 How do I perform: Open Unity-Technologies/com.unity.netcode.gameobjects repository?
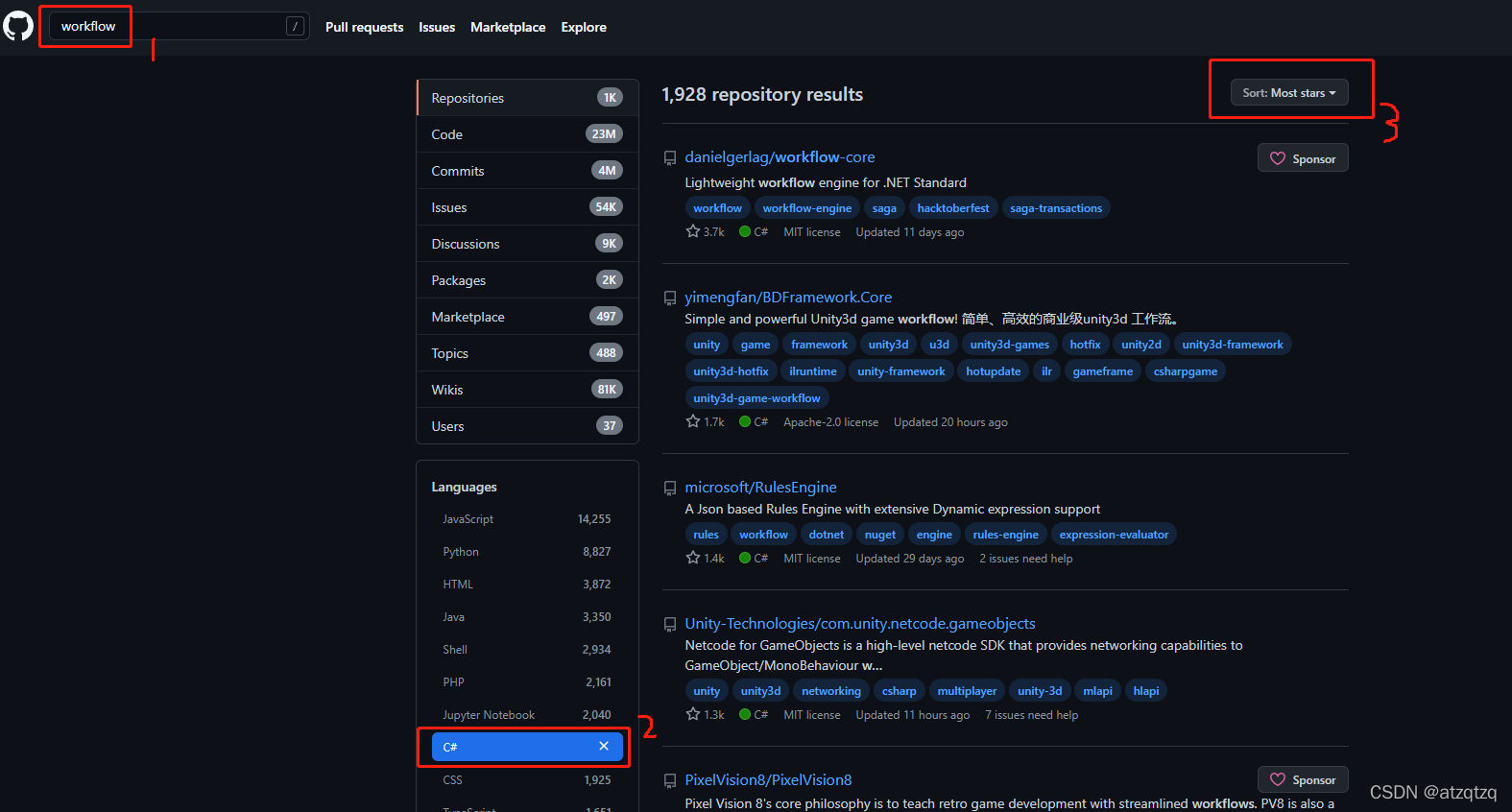click(x=860, y=624)
